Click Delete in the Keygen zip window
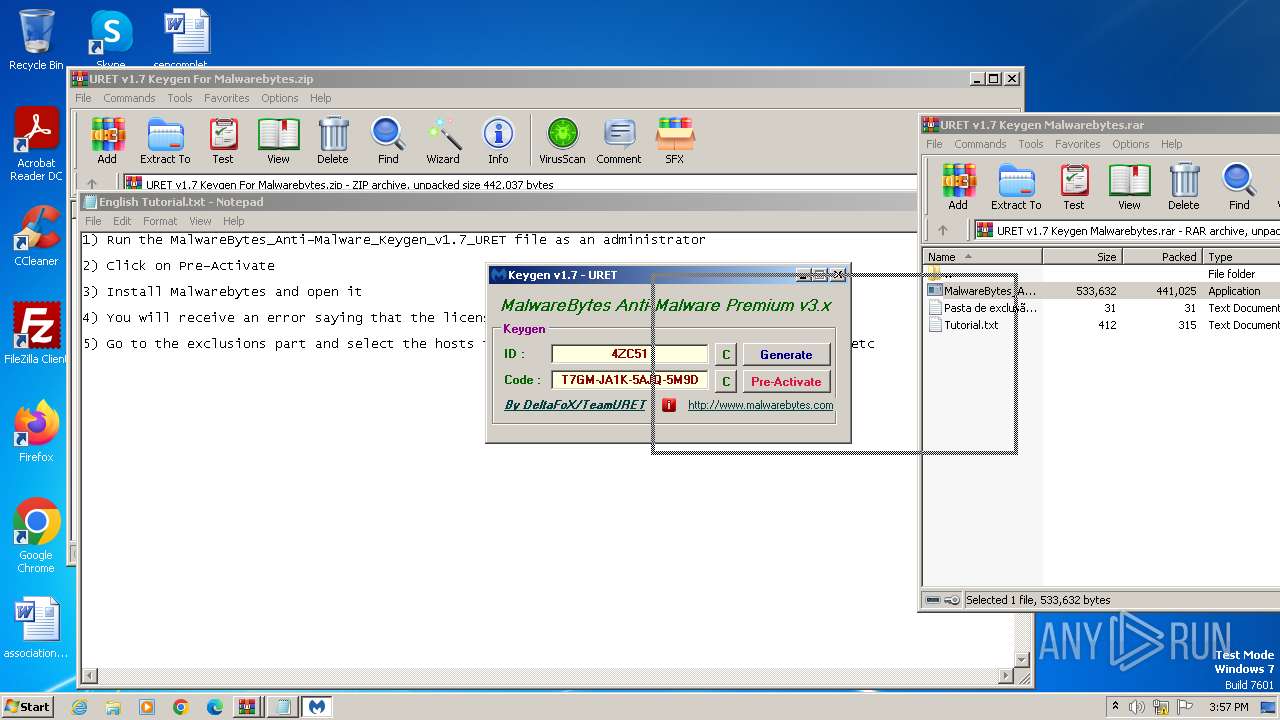 coord(333,141)
